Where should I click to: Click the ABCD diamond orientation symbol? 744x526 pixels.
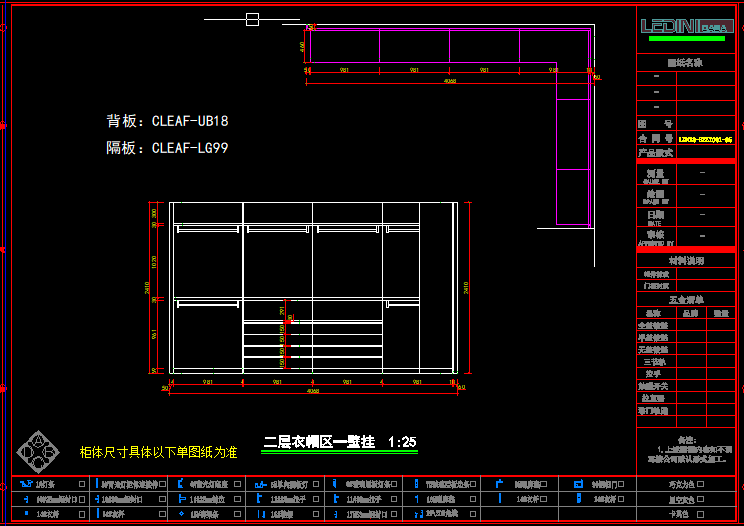(x=37, y=451)
